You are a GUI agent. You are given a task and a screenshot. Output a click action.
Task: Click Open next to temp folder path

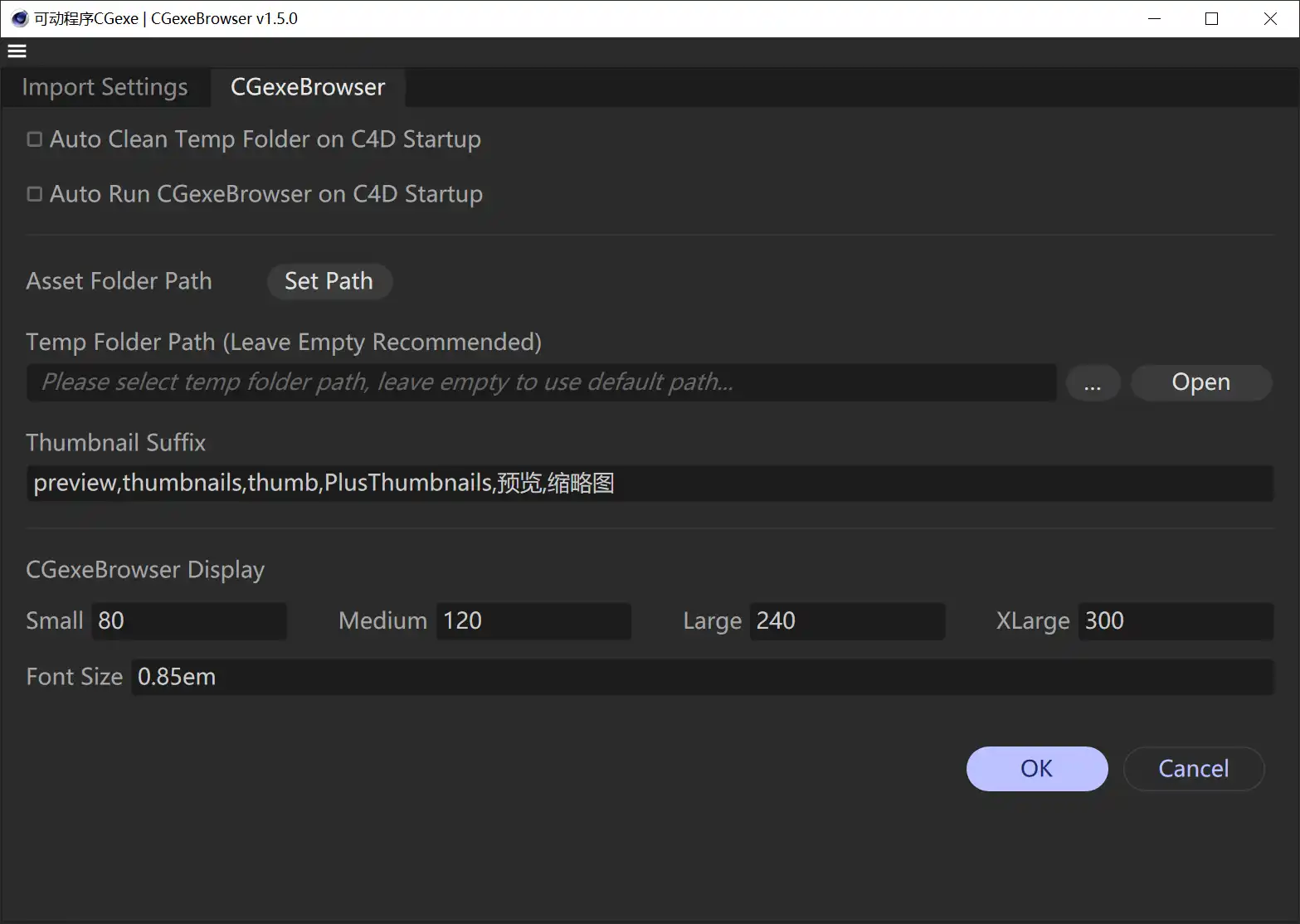1201,382
